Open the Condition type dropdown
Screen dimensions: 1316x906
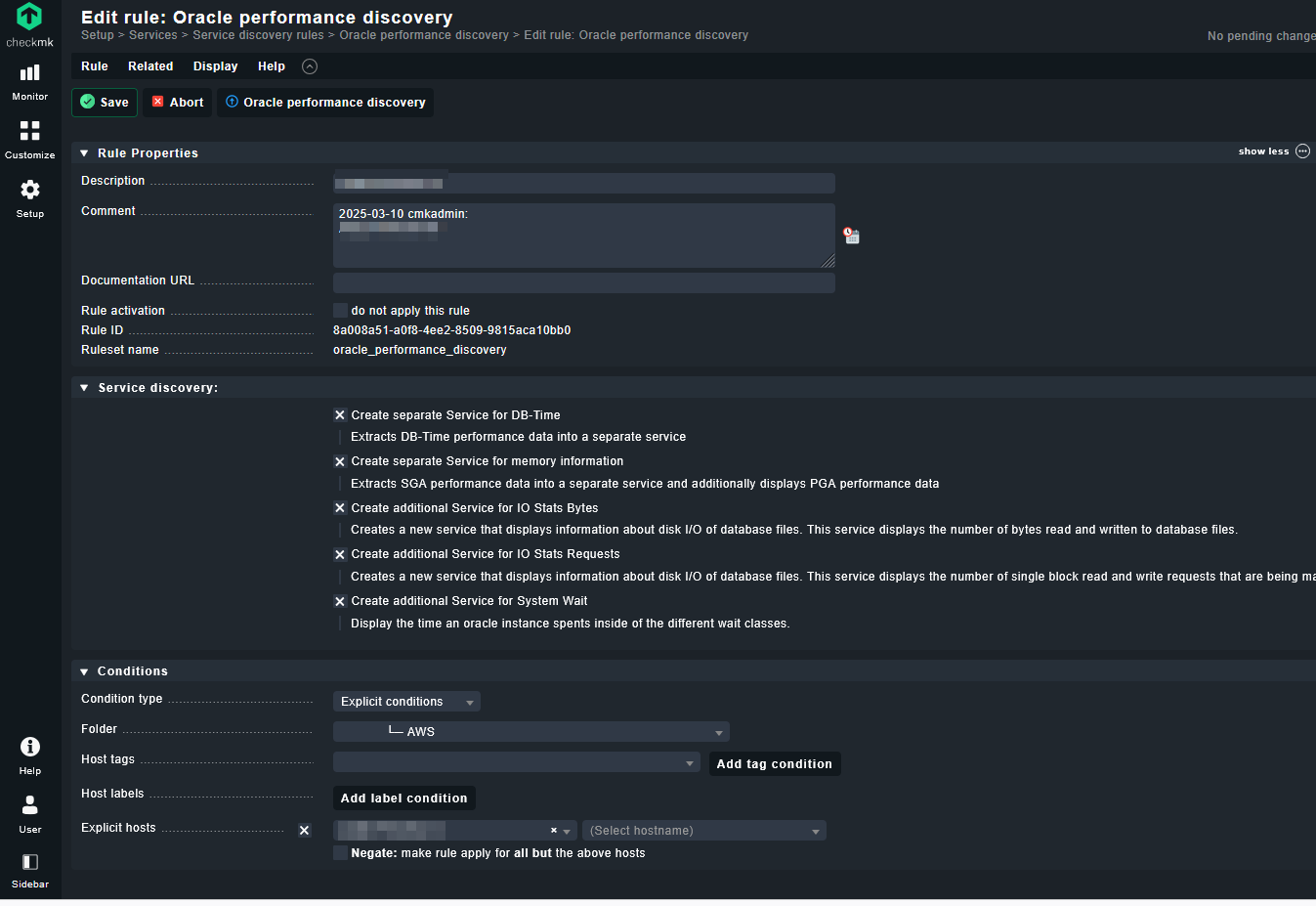tap(406, 702)
